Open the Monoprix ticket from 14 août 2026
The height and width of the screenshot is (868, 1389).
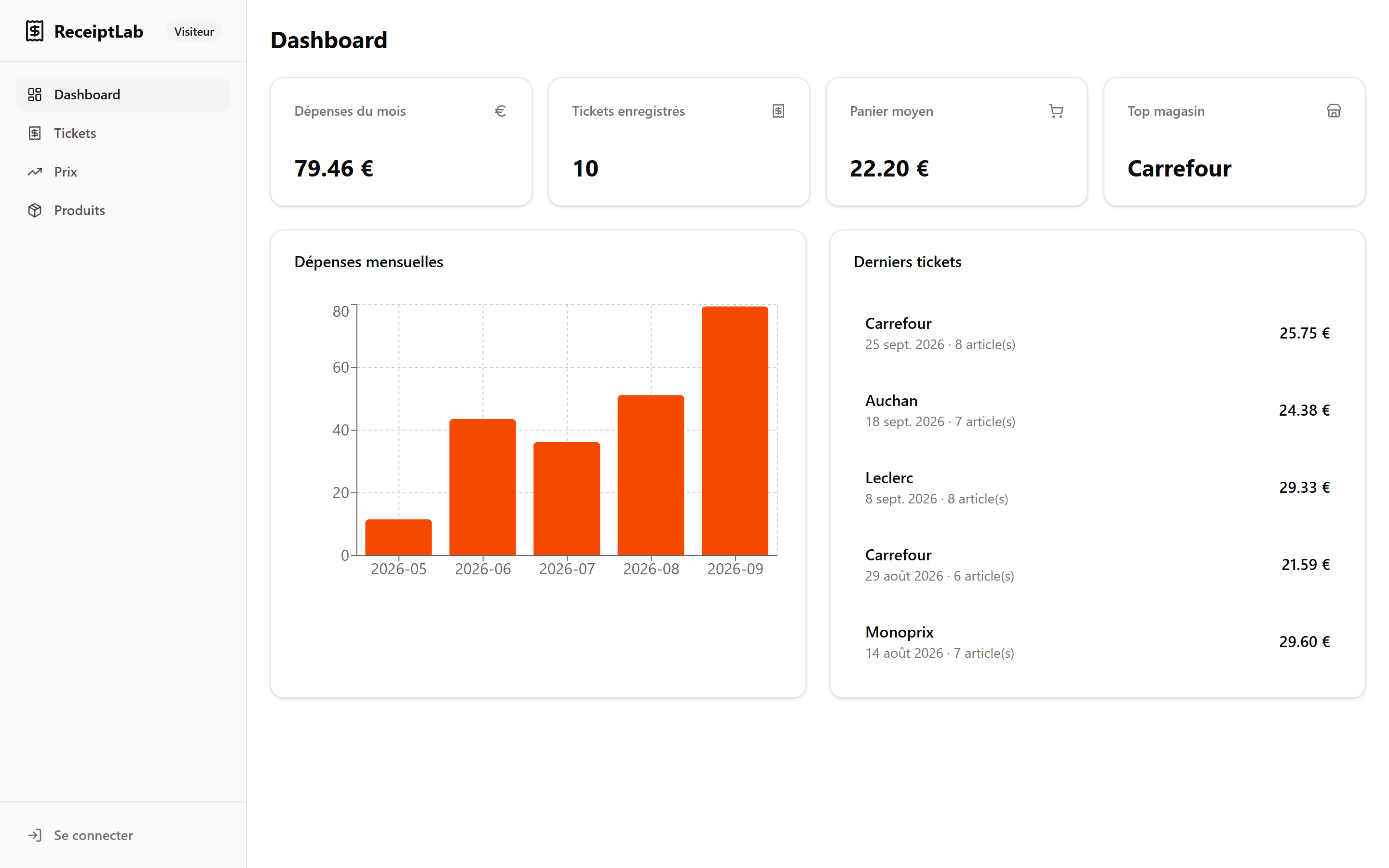(x=1097, y=642)
